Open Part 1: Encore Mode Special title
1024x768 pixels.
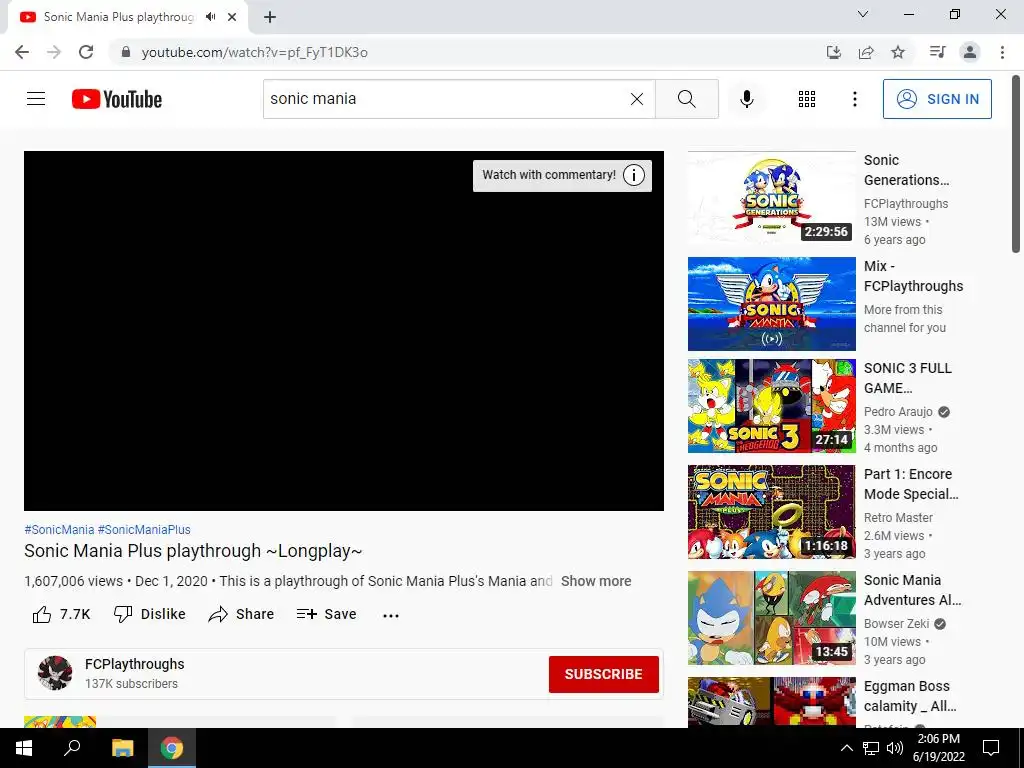click(x=911, y=484)
